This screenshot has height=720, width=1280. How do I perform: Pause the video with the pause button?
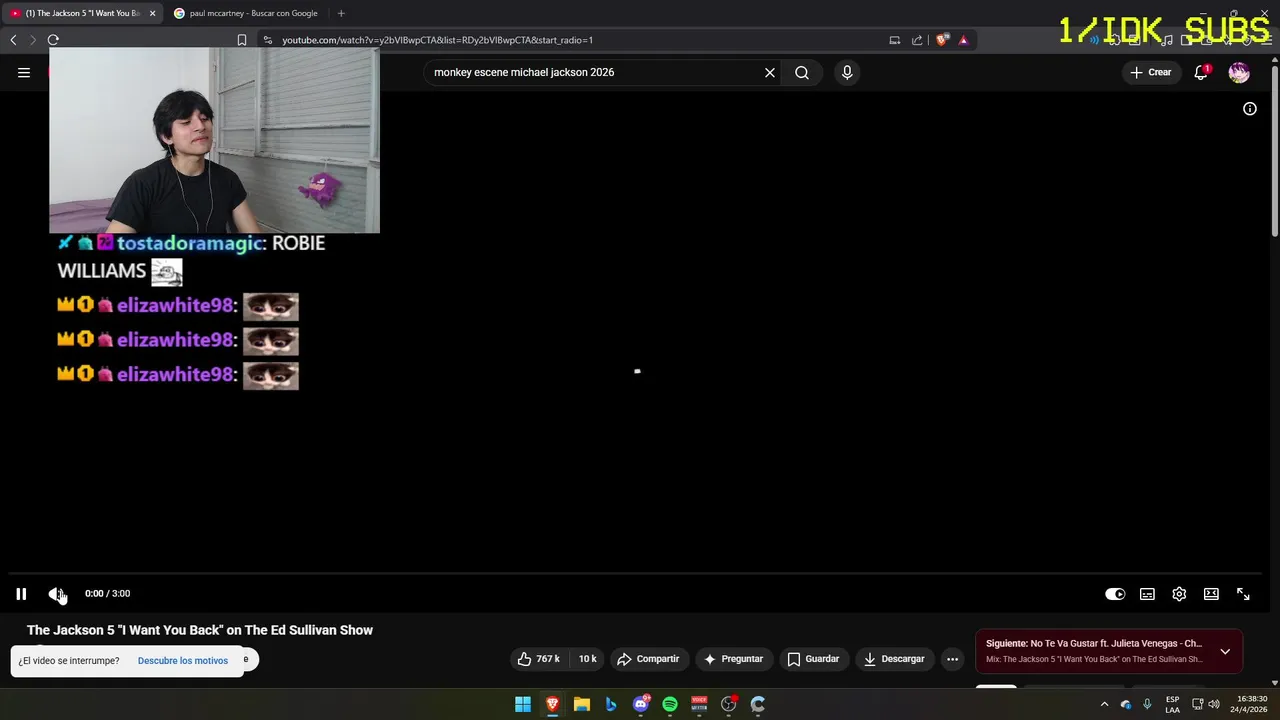(21, 594)
